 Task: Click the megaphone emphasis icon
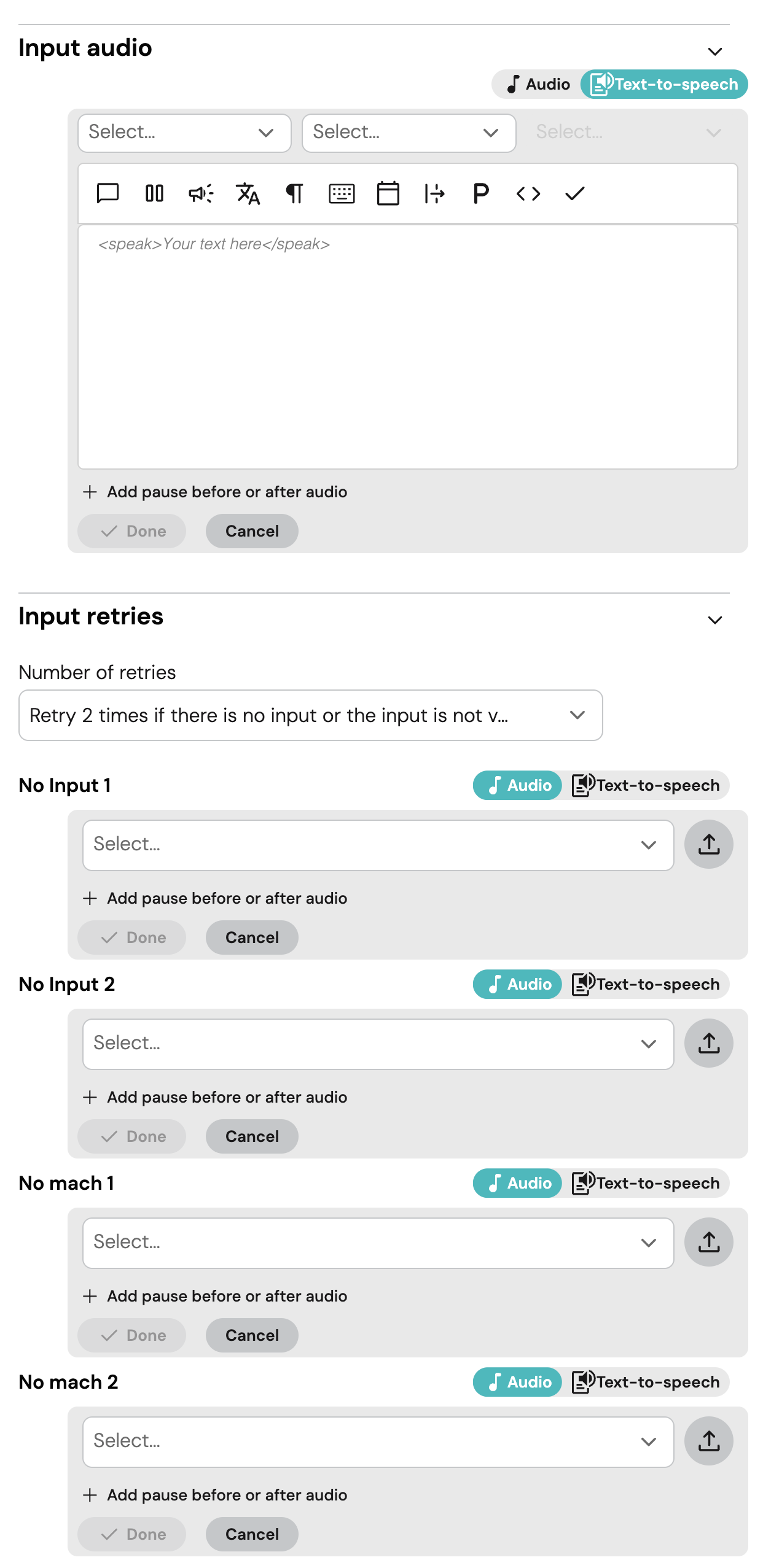(201, 193)
